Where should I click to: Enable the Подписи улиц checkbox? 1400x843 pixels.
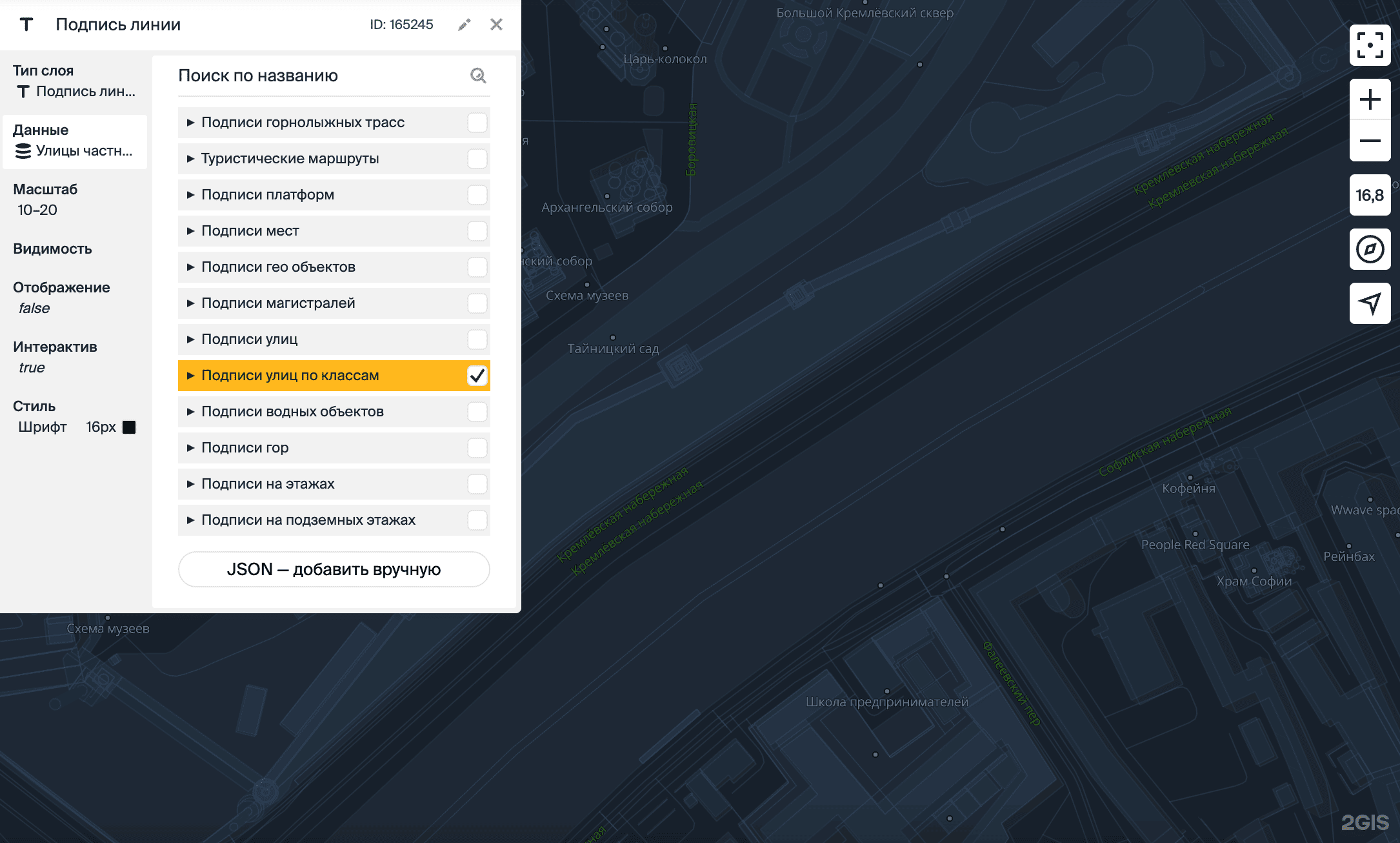coord(477,340)
